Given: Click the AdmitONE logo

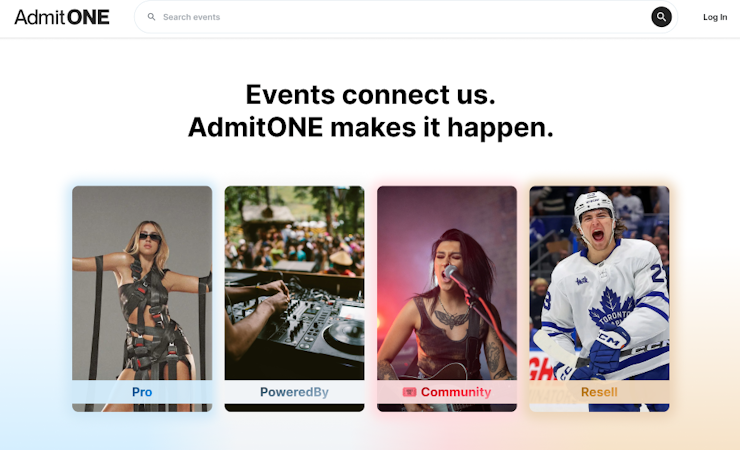Looking at the screenshot, I should coord(62,17).
